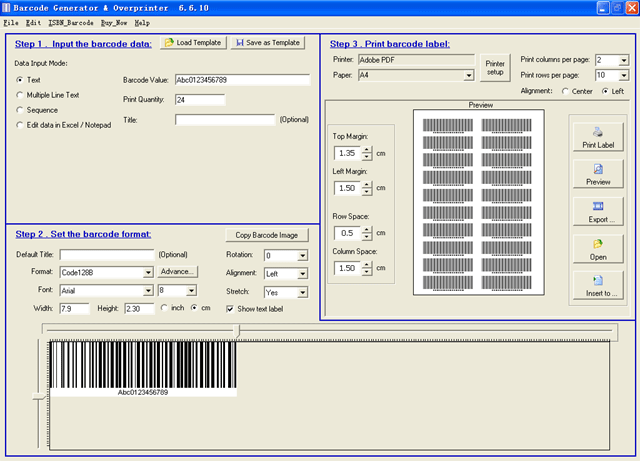Click the Top Margin value field

(x=348, y=153)
